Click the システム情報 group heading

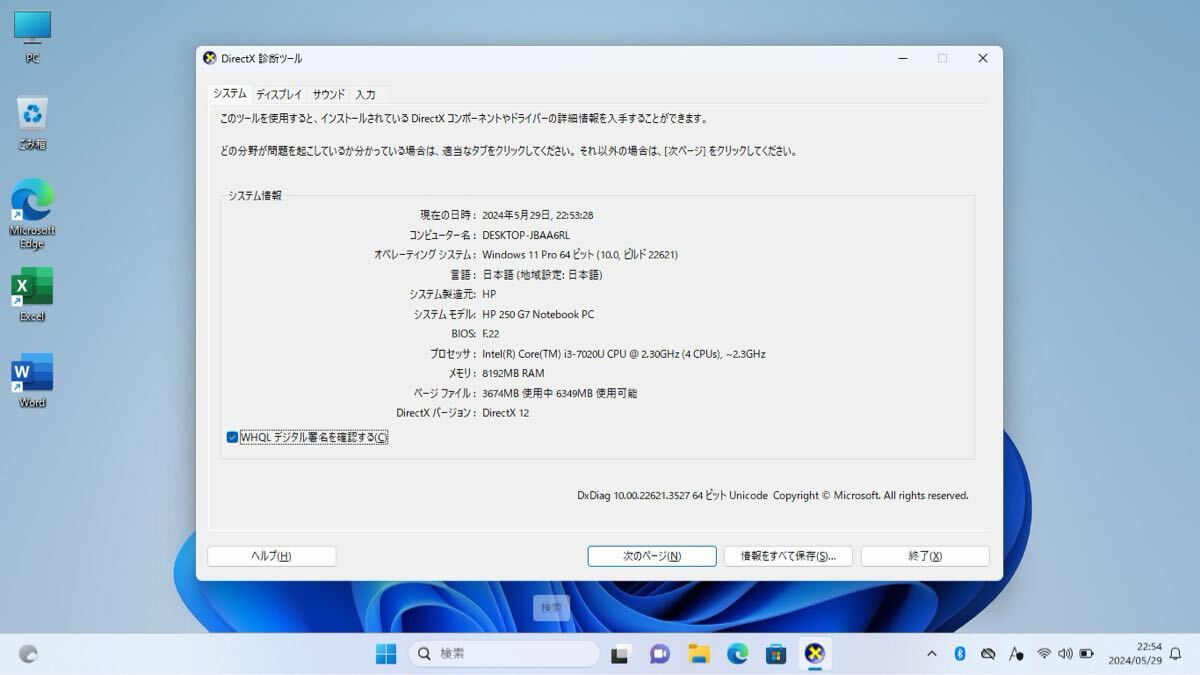[x=255, y=196]
